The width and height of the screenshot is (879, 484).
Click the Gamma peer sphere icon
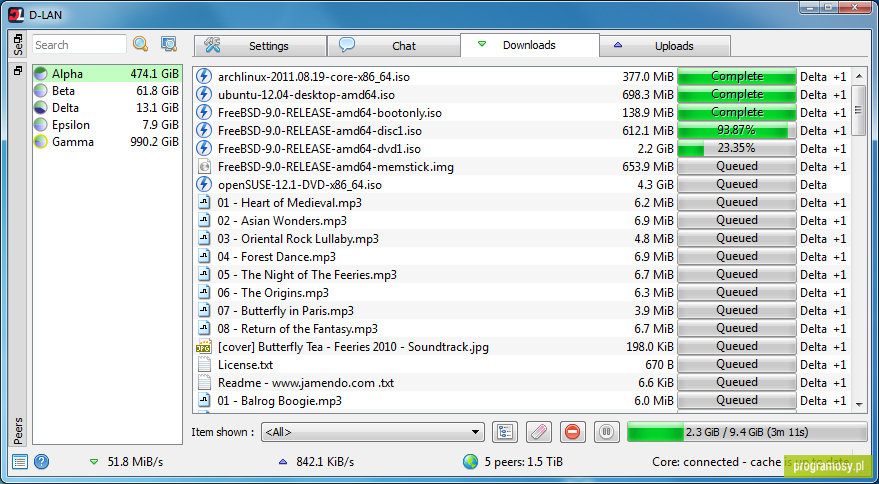point(40,142)
